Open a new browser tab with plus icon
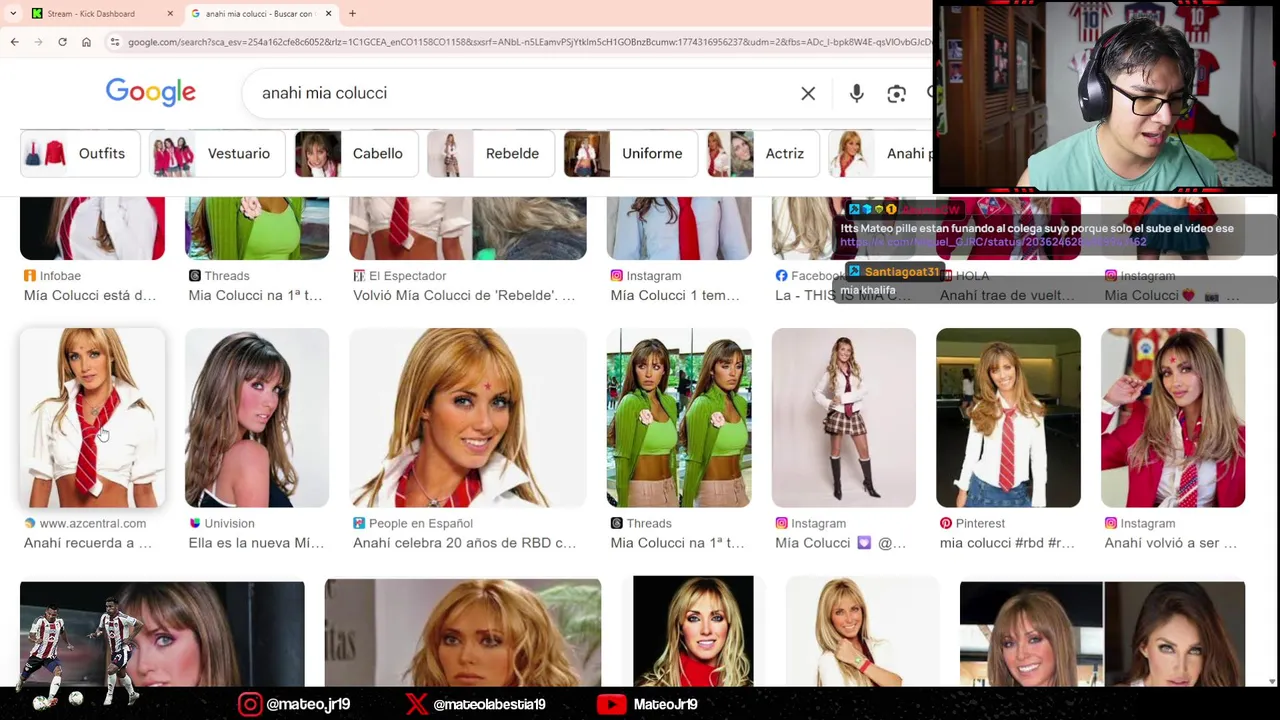The width and height of the screenshot is (1280, 720). [x=352, y=13]
